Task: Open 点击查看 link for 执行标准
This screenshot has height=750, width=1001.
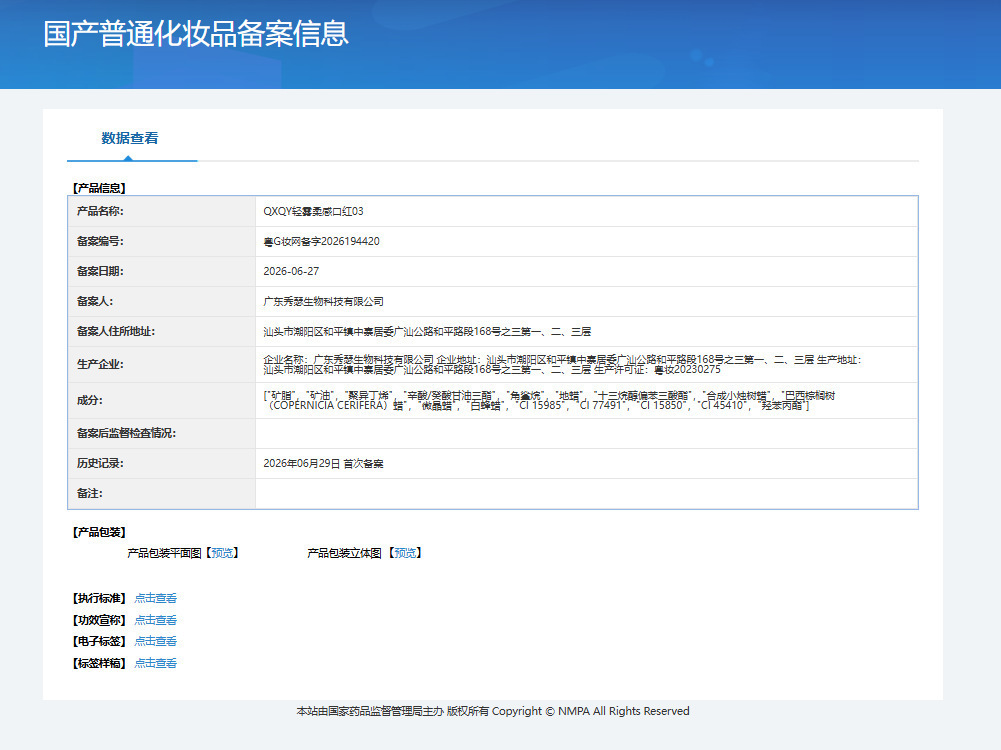Action: [x=155, y=598]
